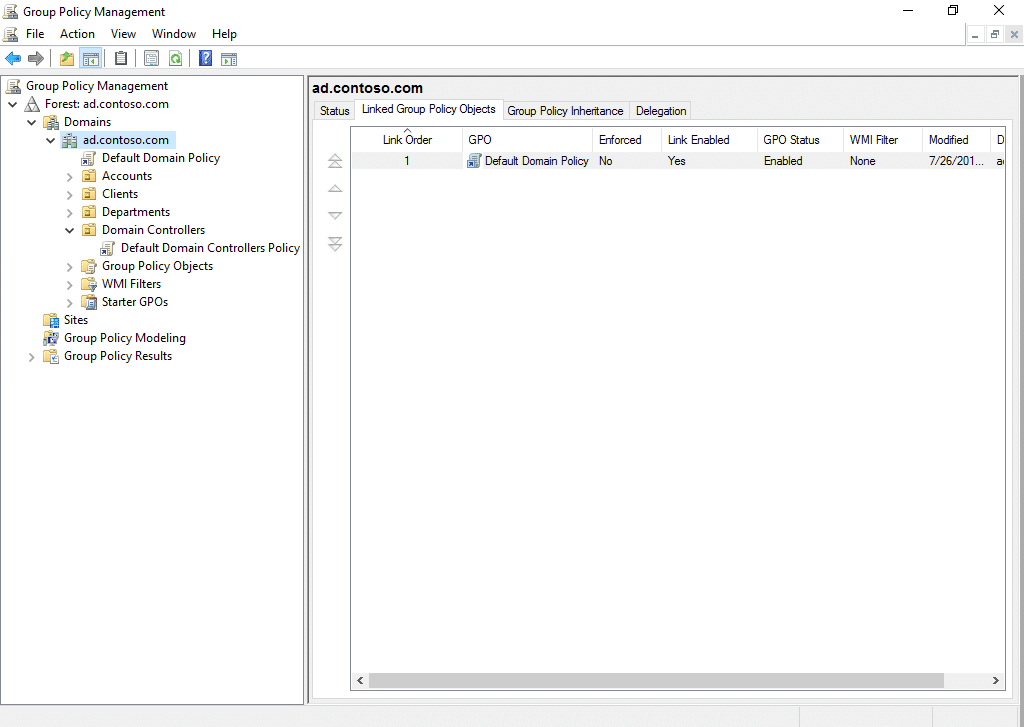Sort by the Enforced column header
Viewport: 1024px width, 727px height.
627,139
